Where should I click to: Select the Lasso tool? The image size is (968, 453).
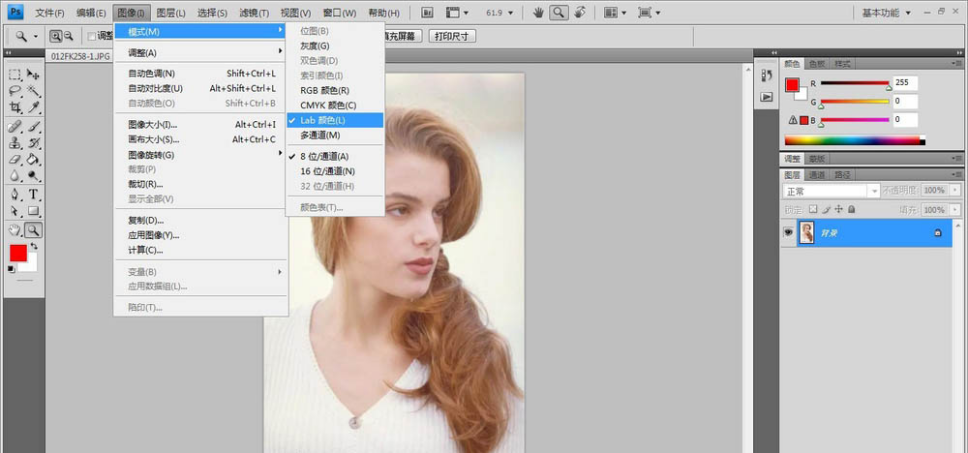point(15,90)
